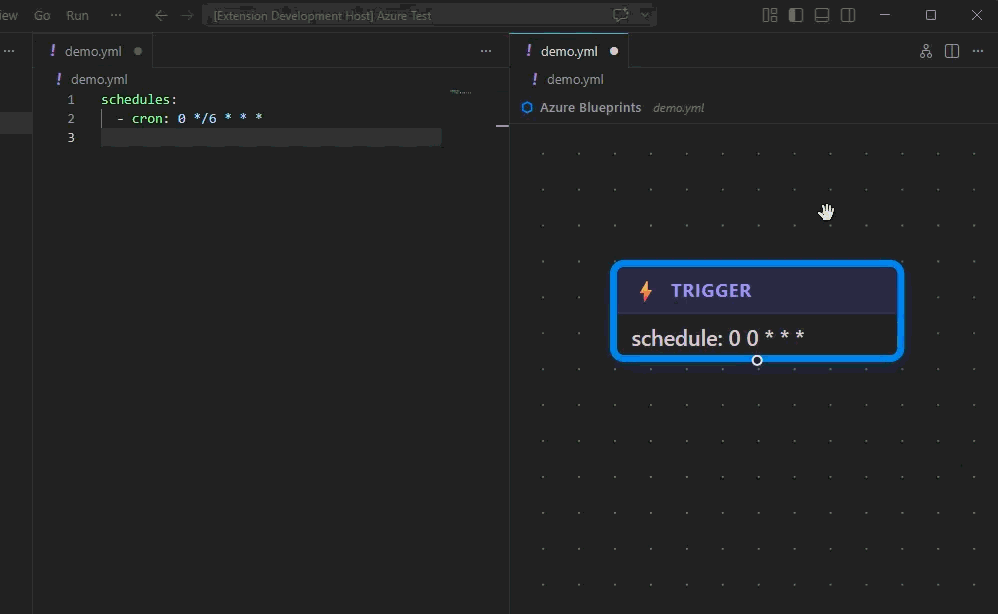This screenshot has height=614, width=998.
Task: Click line number 3 in gutter
Action: pos(71,137)
